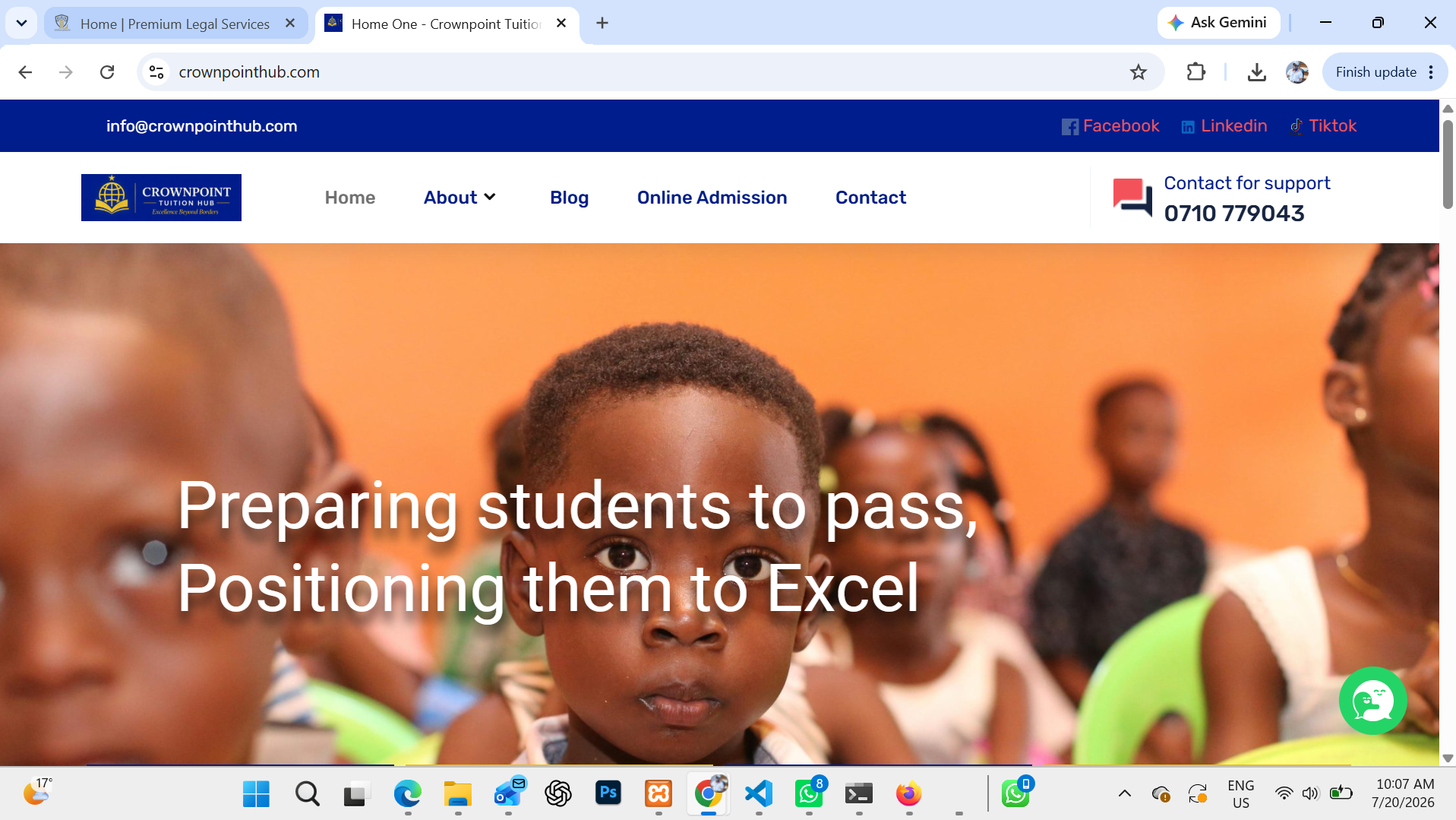Launch Microsoft Edge from taskbar
1456x820 pixels.
click(x=408, y=794)
